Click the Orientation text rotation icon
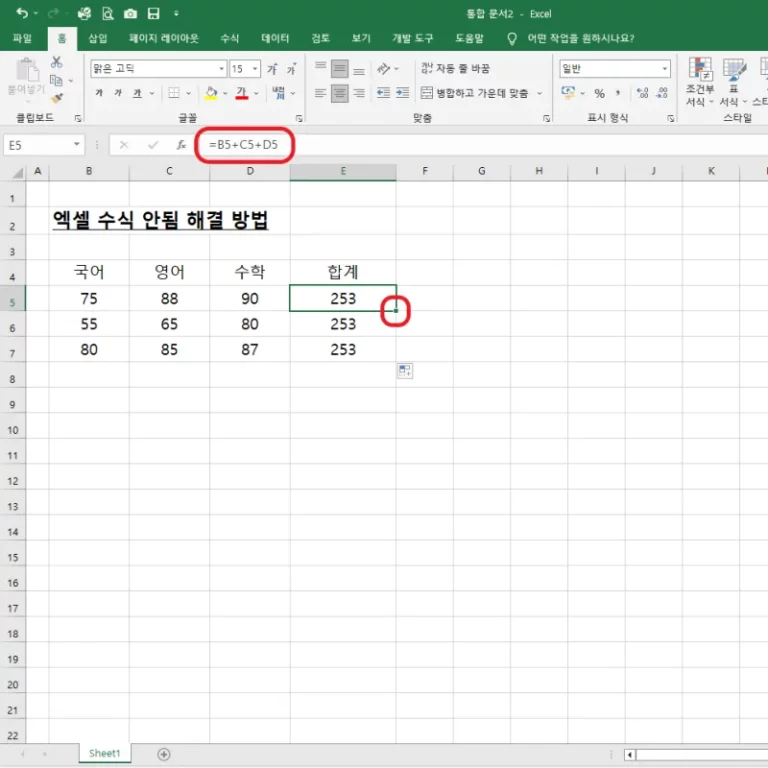This screenshot has height=768, width=768. [x=384, y=69]
